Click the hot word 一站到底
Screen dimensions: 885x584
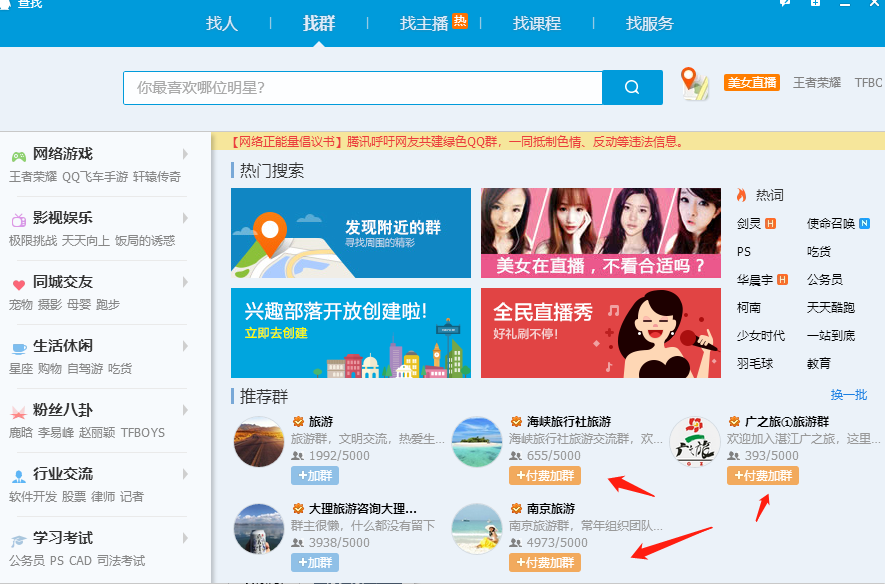[x=831, y=336]
